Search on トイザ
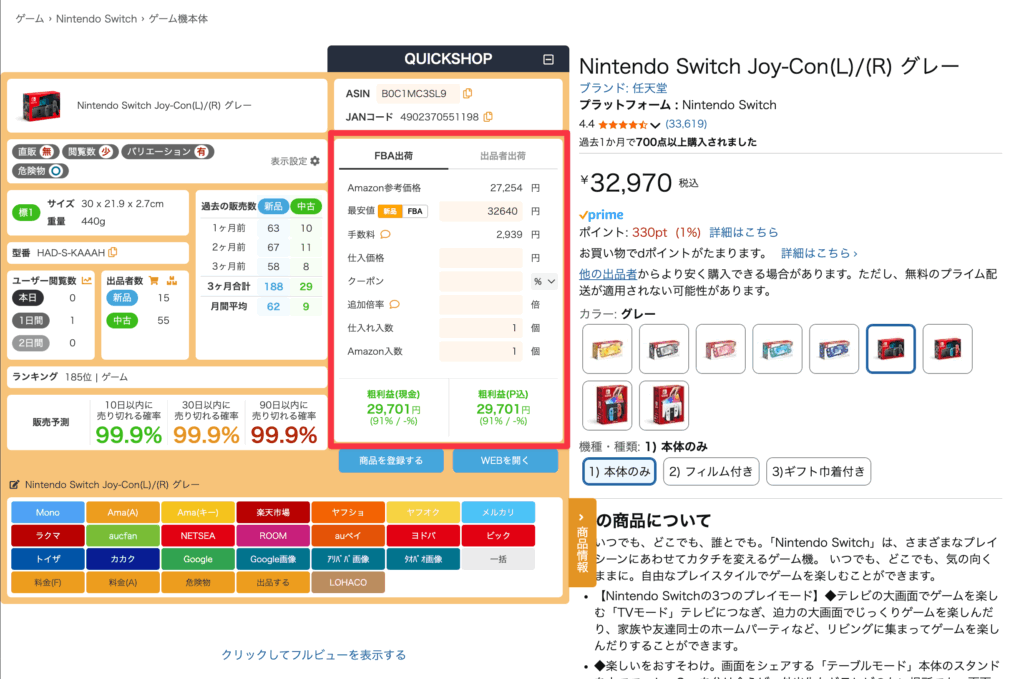 [x=48, y=559]
